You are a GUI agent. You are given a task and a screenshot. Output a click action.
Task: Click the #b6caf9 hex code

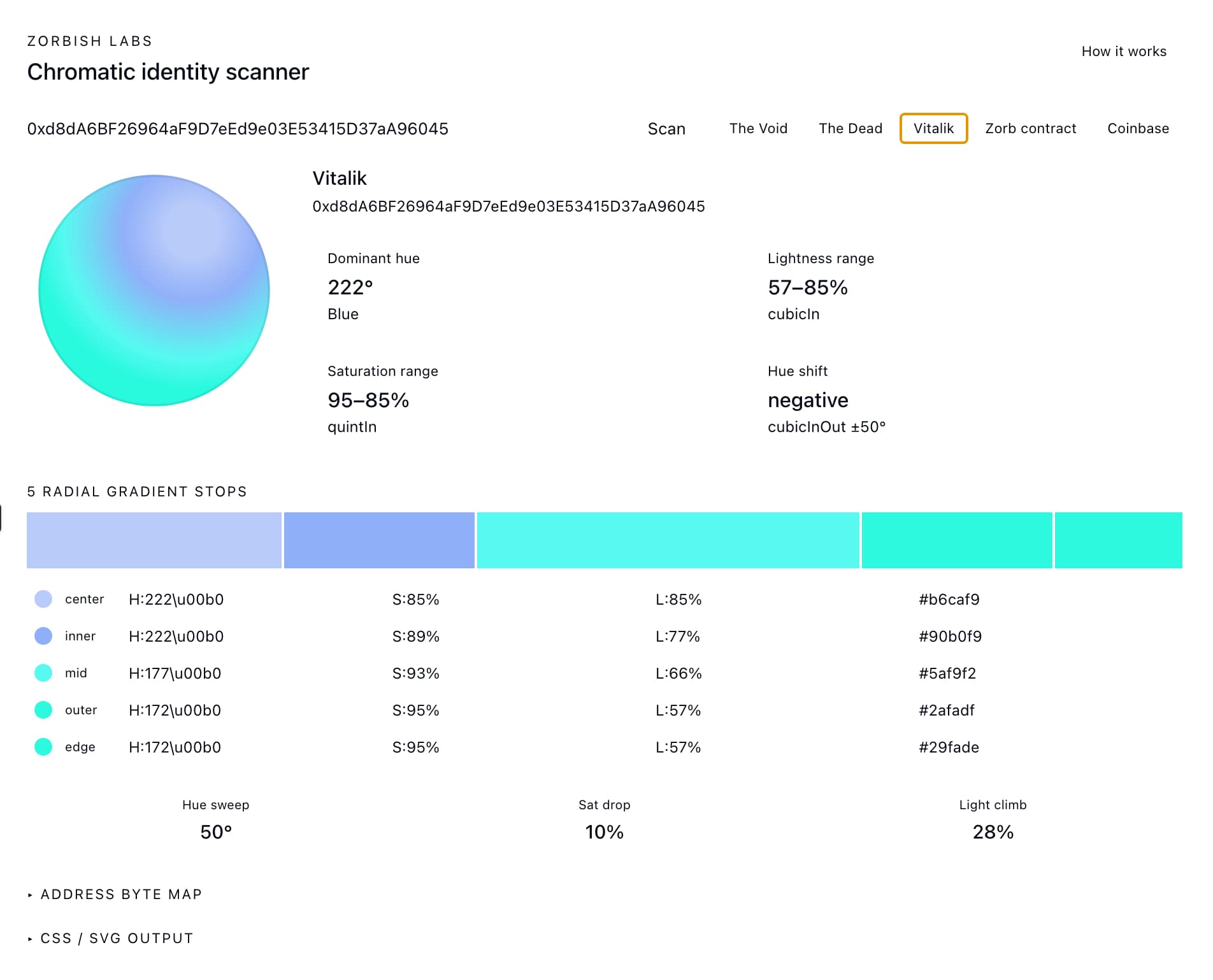click(x=949, y=600)
